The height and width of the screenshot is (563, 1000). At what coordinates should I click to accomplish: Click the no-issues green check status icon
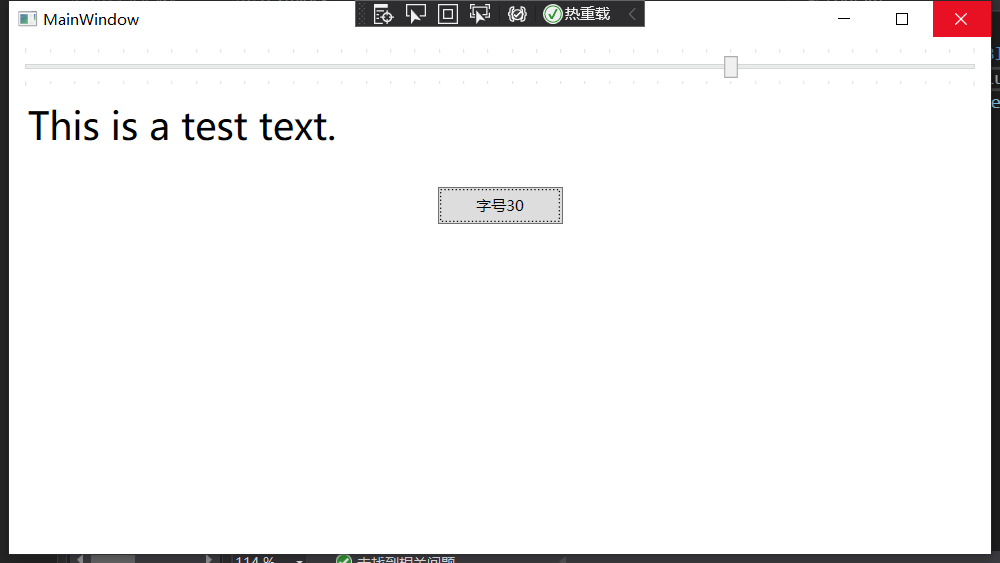(344, 559)
